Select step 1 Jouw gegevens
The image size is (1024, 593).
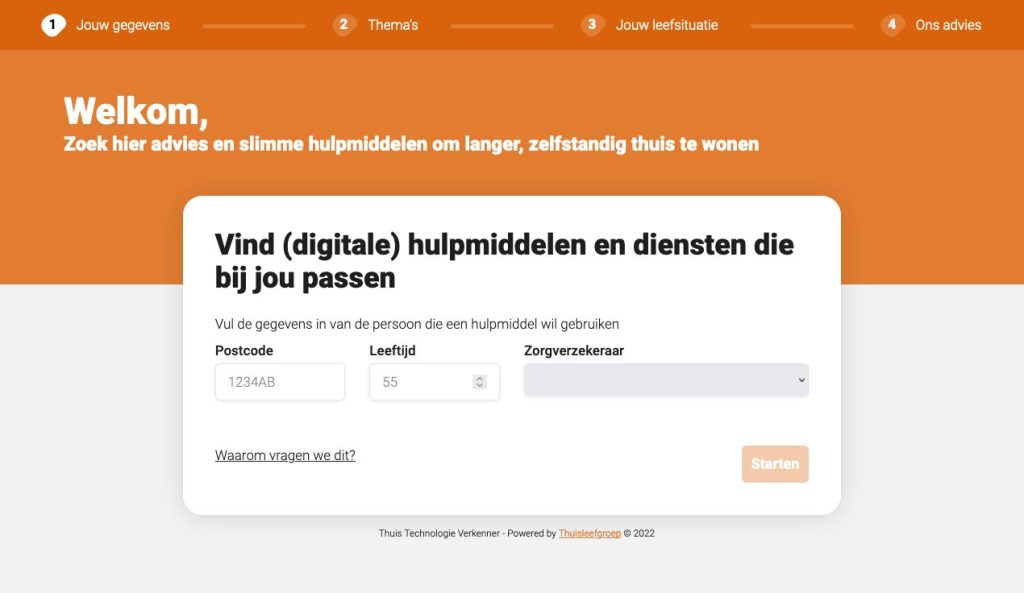tap(106, 25)
